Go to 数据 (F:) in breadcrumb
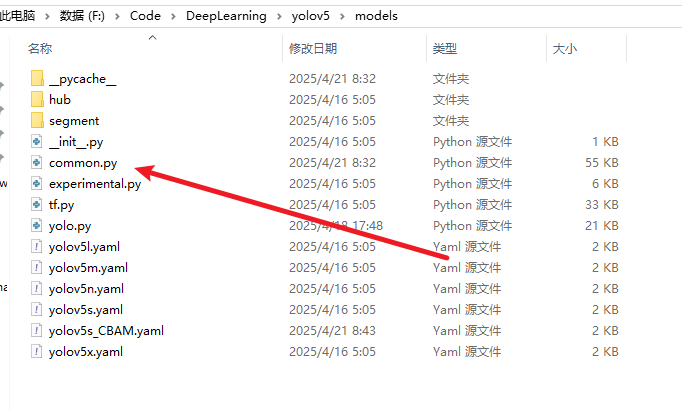Viewport: 682px width, 412px height. [82, 16]
